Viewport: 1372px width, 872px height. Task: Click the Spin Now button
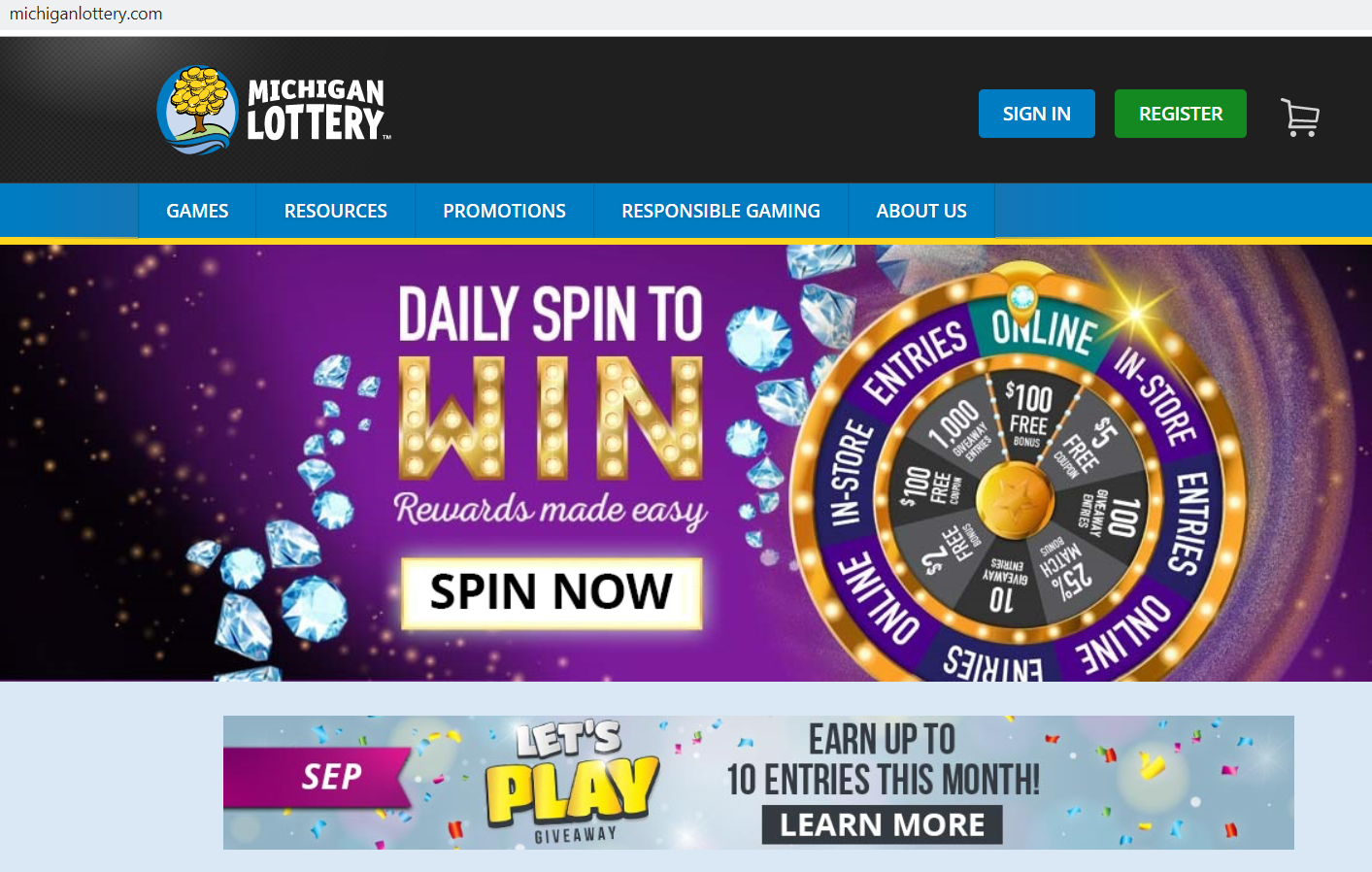point(552,593)
